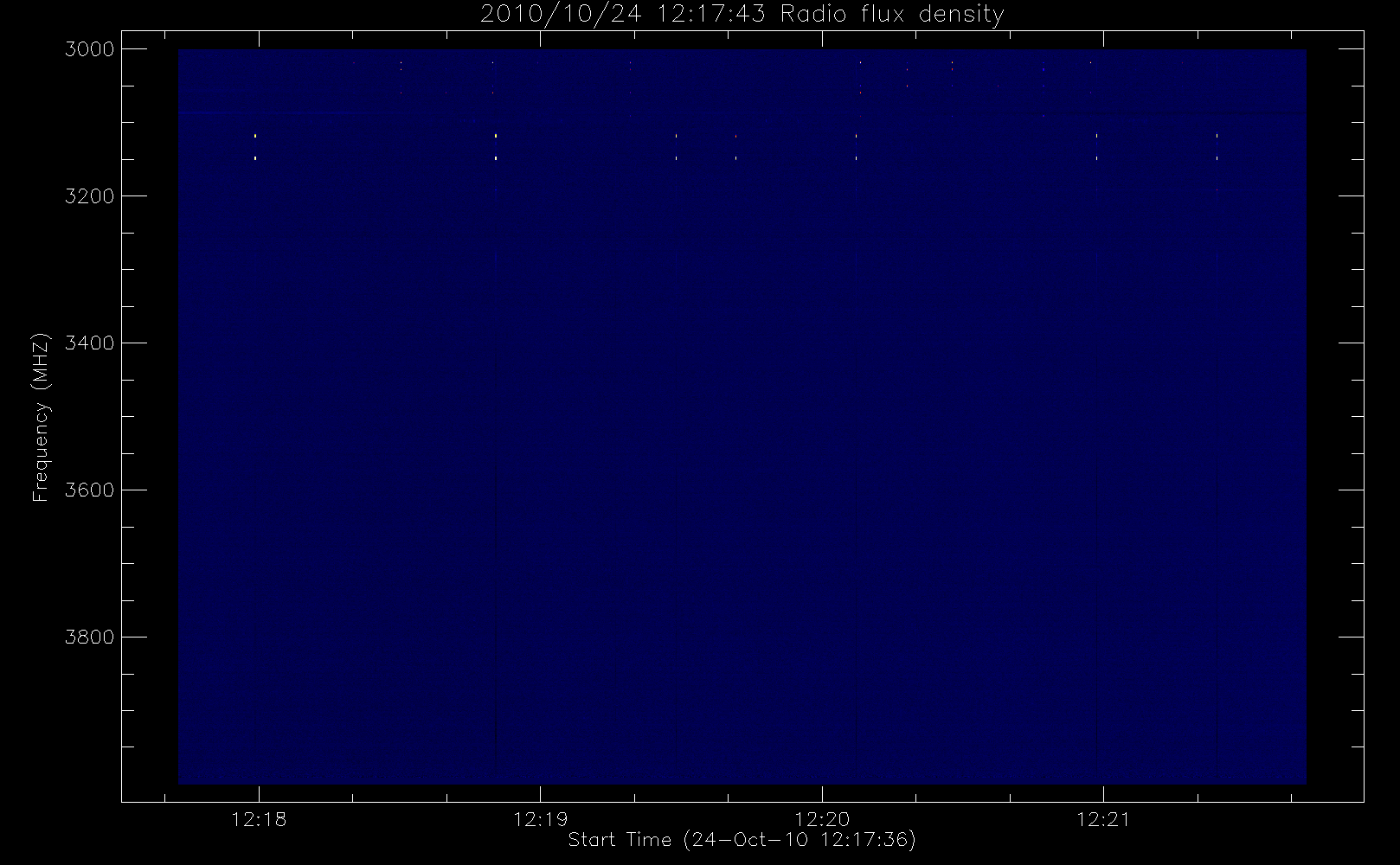The image size is (1400, 865).
Task: Click the "Frequency (MHZ)" axis title
Action: [41, 417]
